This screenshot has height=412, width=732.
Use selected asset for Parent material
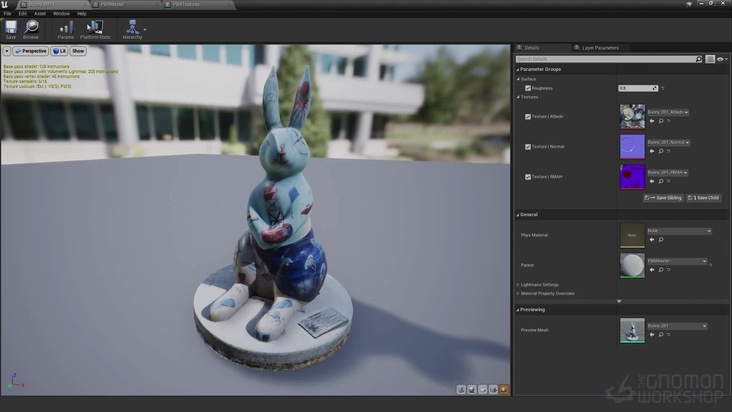[652, 270]
